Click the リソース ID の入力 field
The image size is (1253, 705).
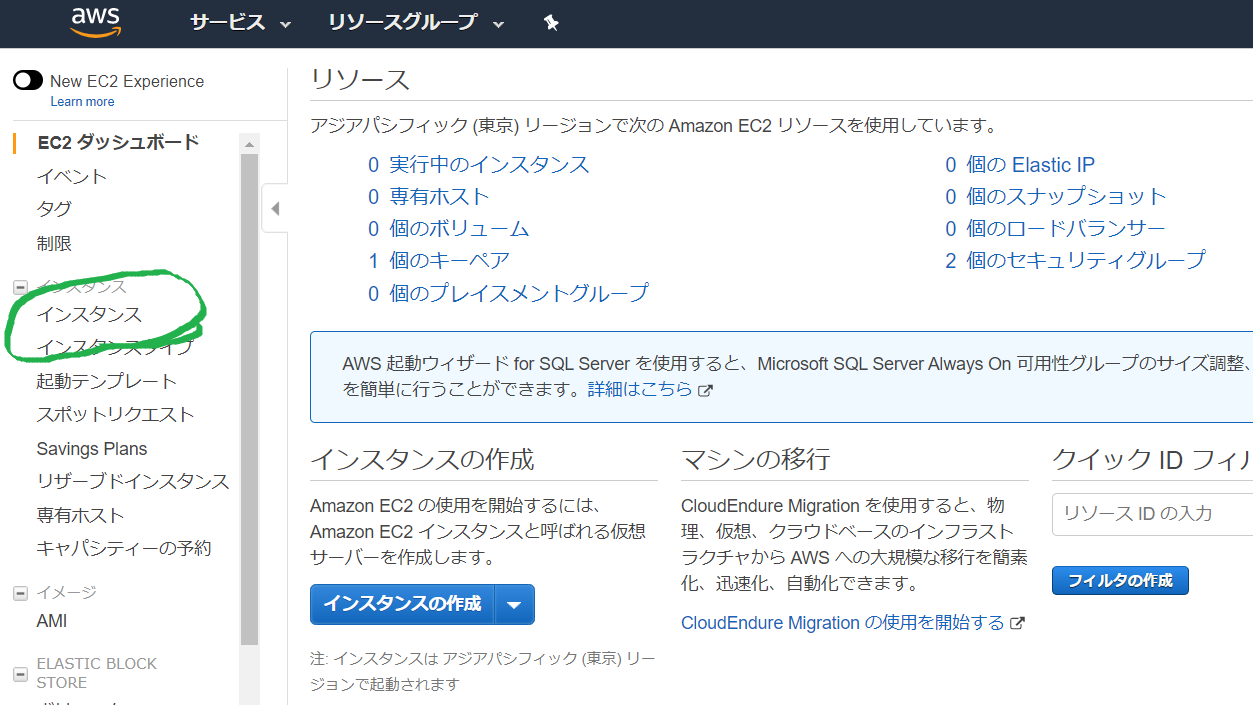pyautogui.click(x=1152, y=514)
